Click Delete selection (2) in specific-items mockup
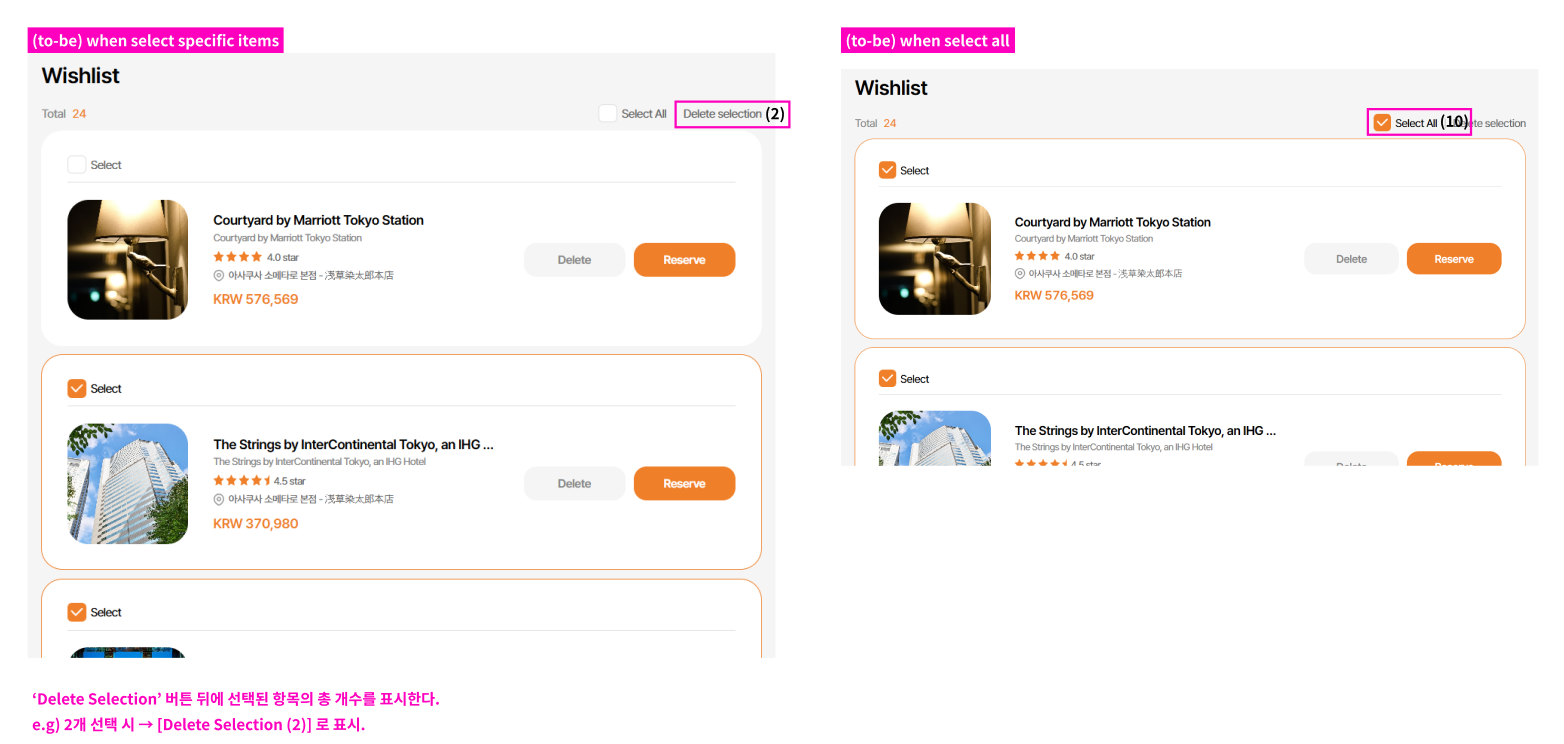 [x=733, y=114]
